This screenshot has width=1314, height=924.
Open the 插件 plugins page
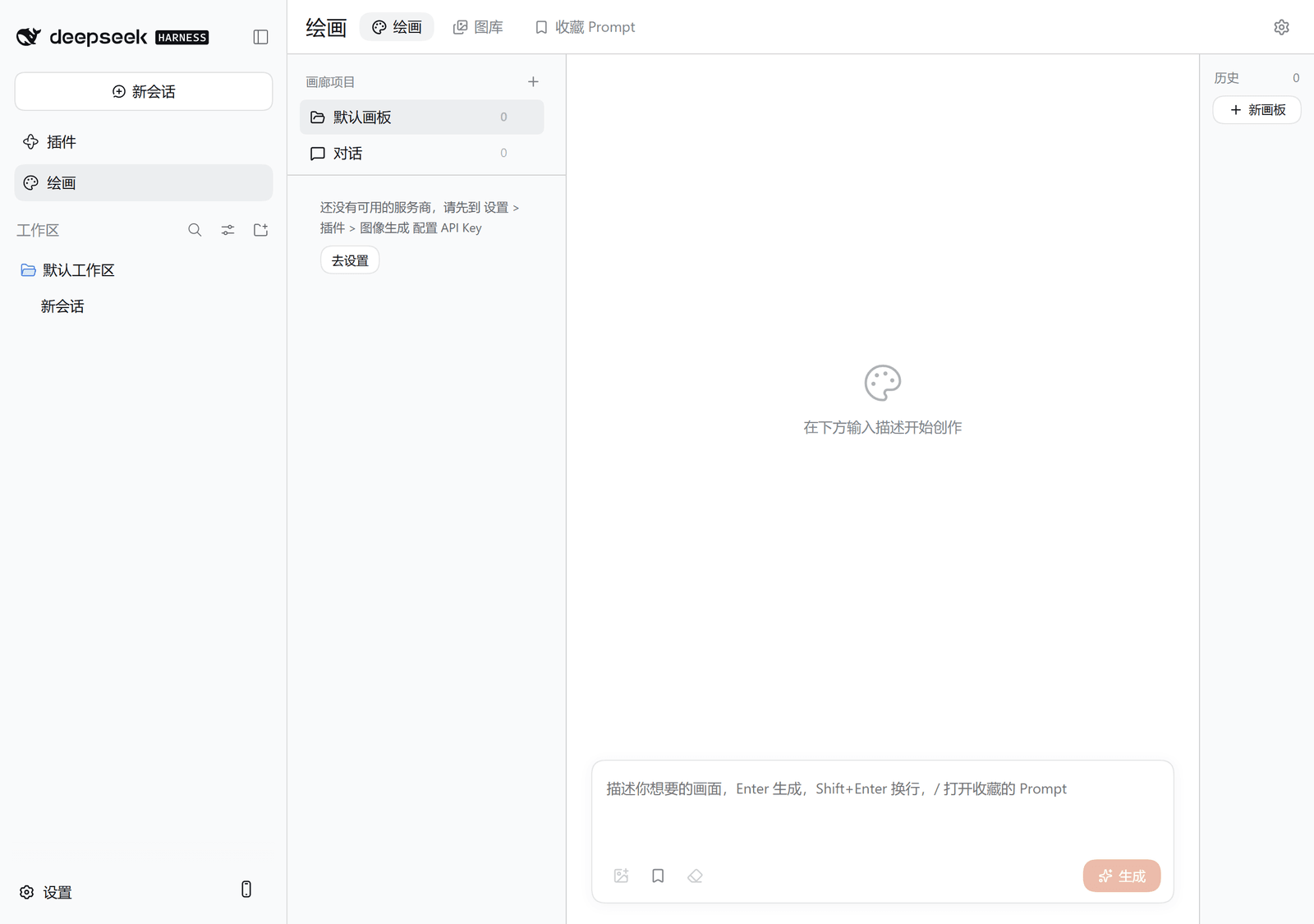pyautogui.click(x=144, y=142)
